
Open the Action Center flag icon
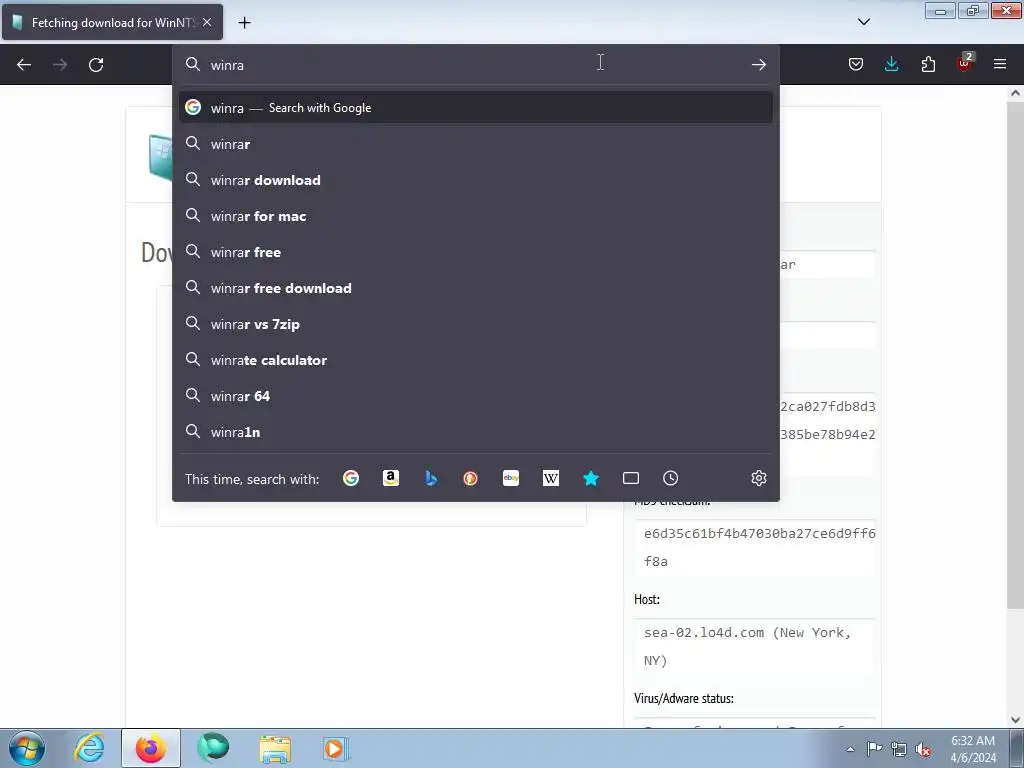pyautogui.click(x=874, y=749)
